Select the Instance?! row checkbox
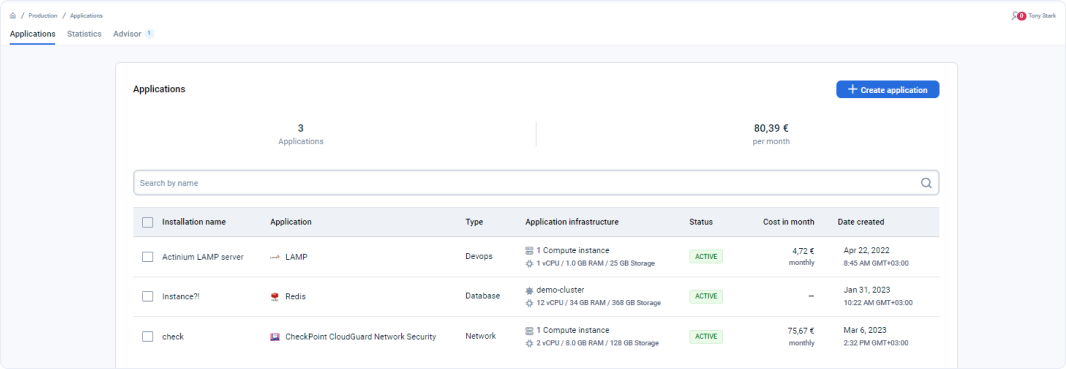This screenshot has height=369, width=1066. click(x=148, y=296)
